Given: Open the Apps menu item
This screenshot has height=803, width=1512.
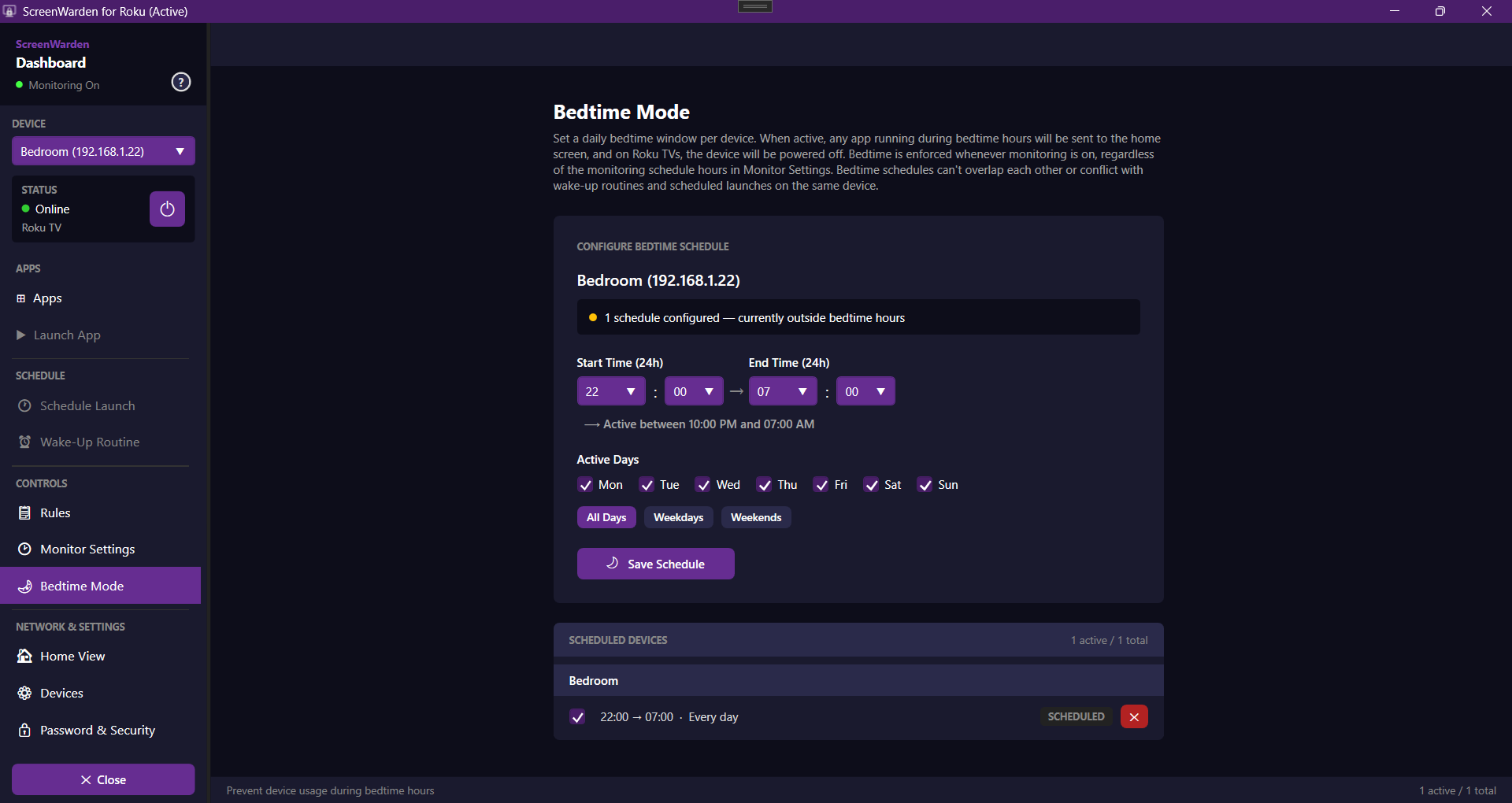Looking at the screenshot, I should (x=101, y=298).
